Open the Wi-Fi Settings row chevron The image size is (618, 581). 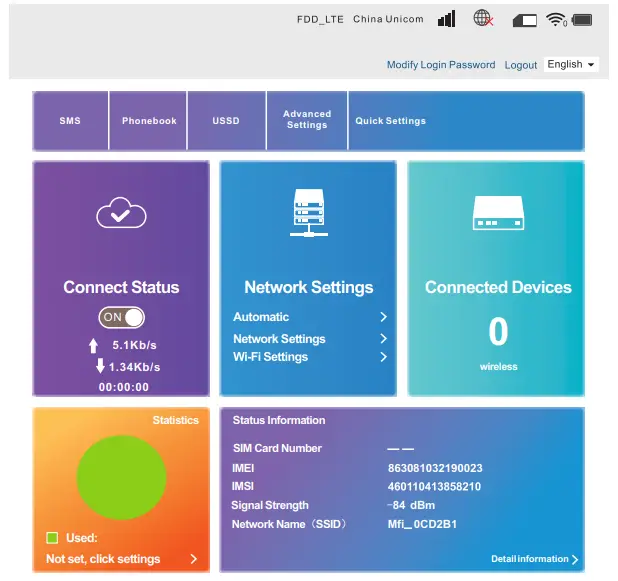(x=383, y=357)
